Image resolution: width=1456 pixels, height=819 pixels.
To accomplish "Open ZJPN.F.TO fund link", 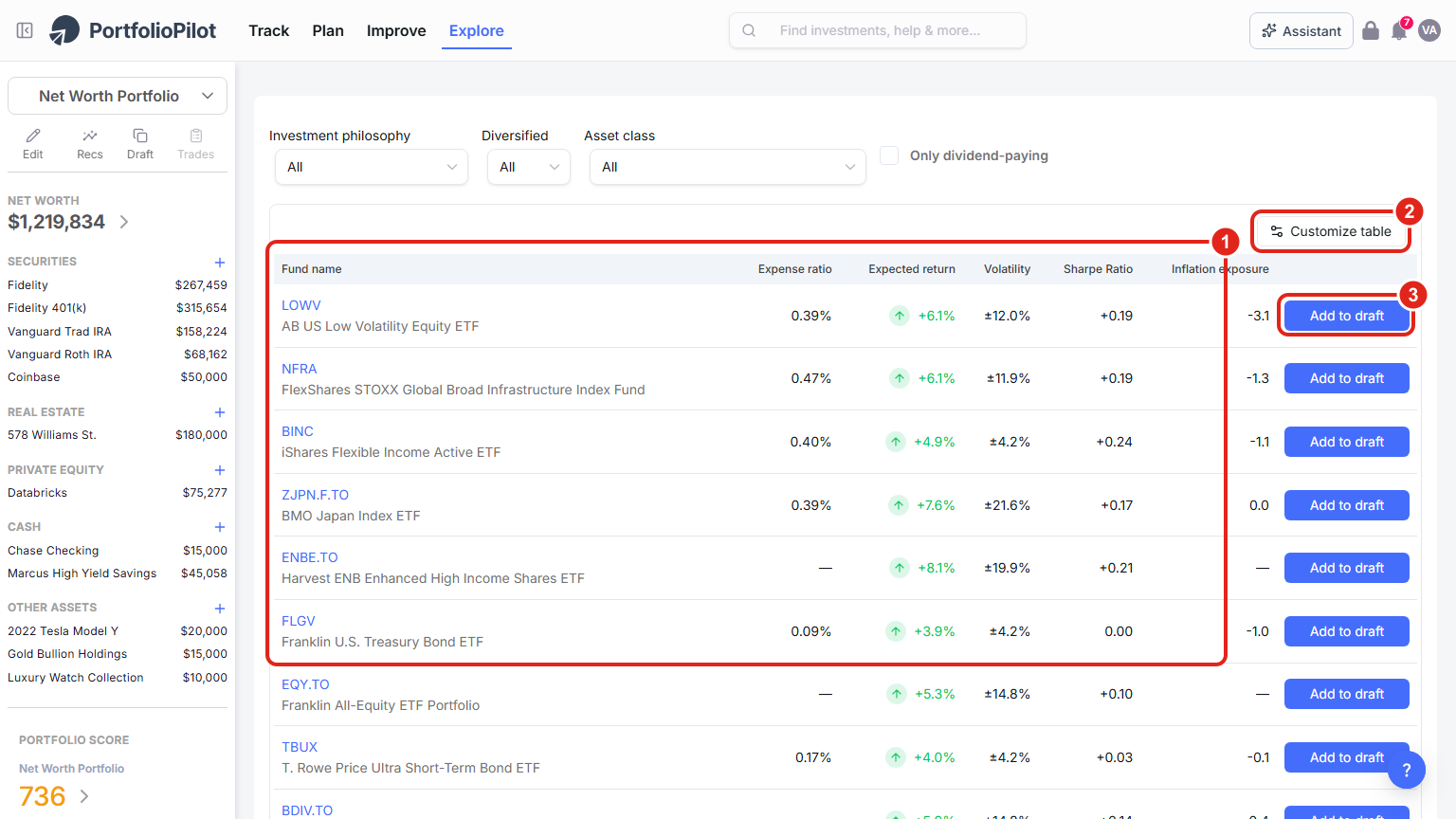I will pos(315,495).
